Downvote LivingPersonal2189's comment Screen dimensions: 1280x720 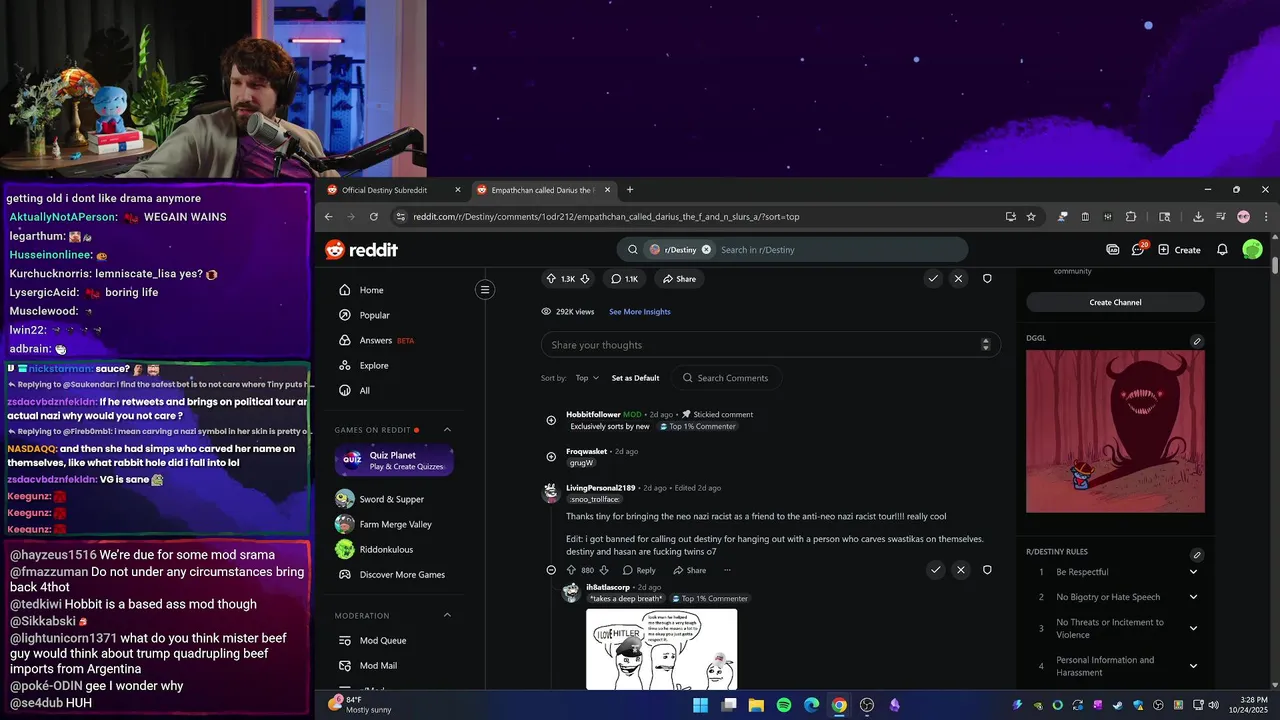click(604, 570)
